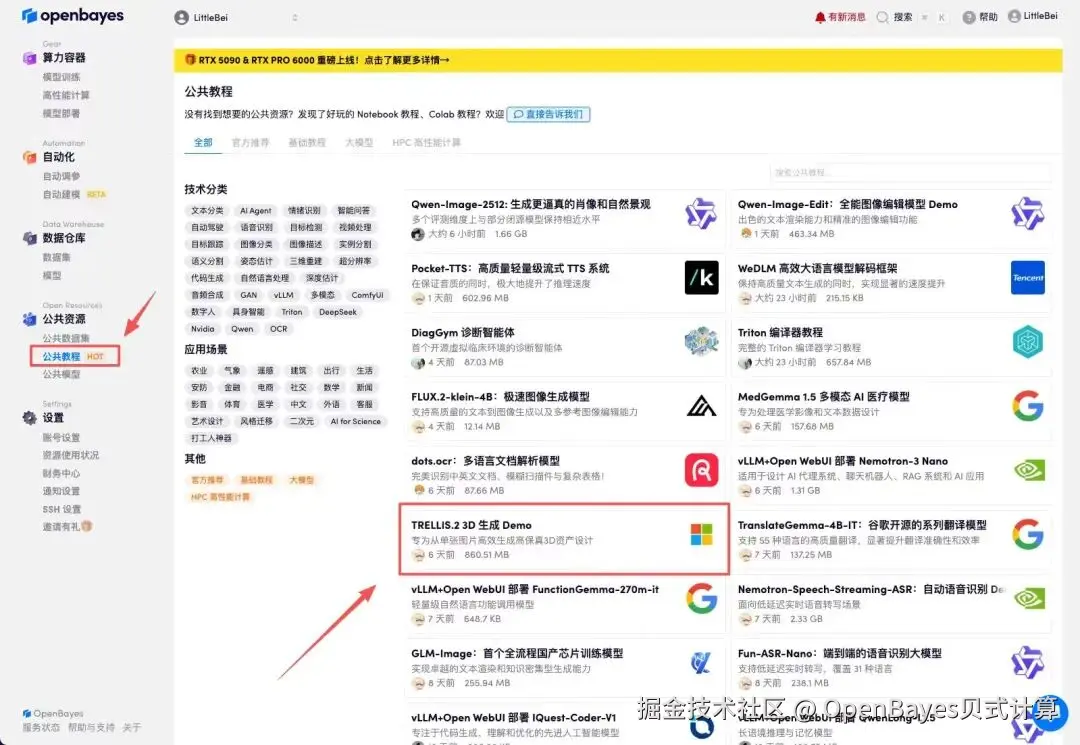
Task: Click the Tencent icon on the WeDLM card
Action: 1028,277
